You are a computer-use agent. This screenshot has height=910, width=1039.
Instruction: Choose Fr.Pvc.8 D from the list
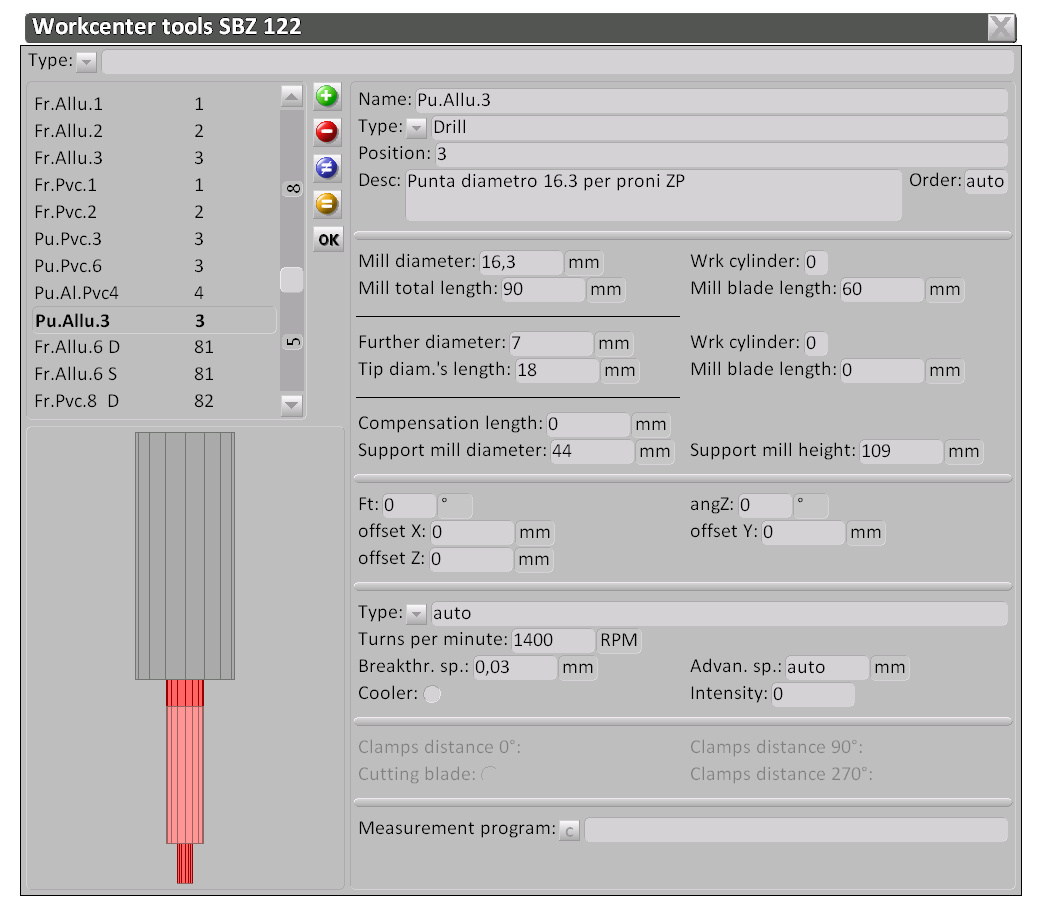[76, 401]
